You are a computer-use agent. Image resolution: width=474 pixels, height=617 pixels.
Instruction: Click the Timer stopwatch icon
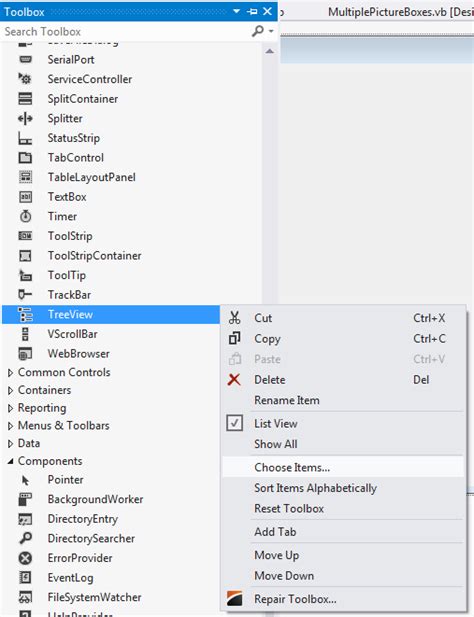(x=25, y=216)
